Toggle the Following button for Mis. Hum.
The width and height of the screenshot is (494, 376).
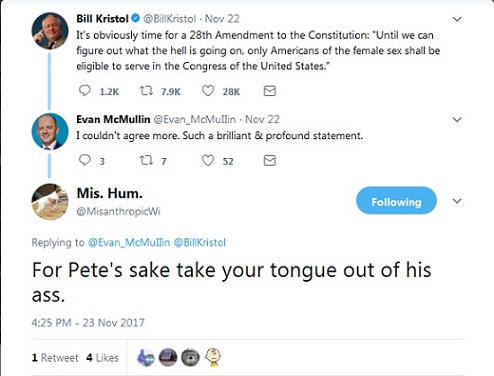pyautogui.click(x=396, y=200)
